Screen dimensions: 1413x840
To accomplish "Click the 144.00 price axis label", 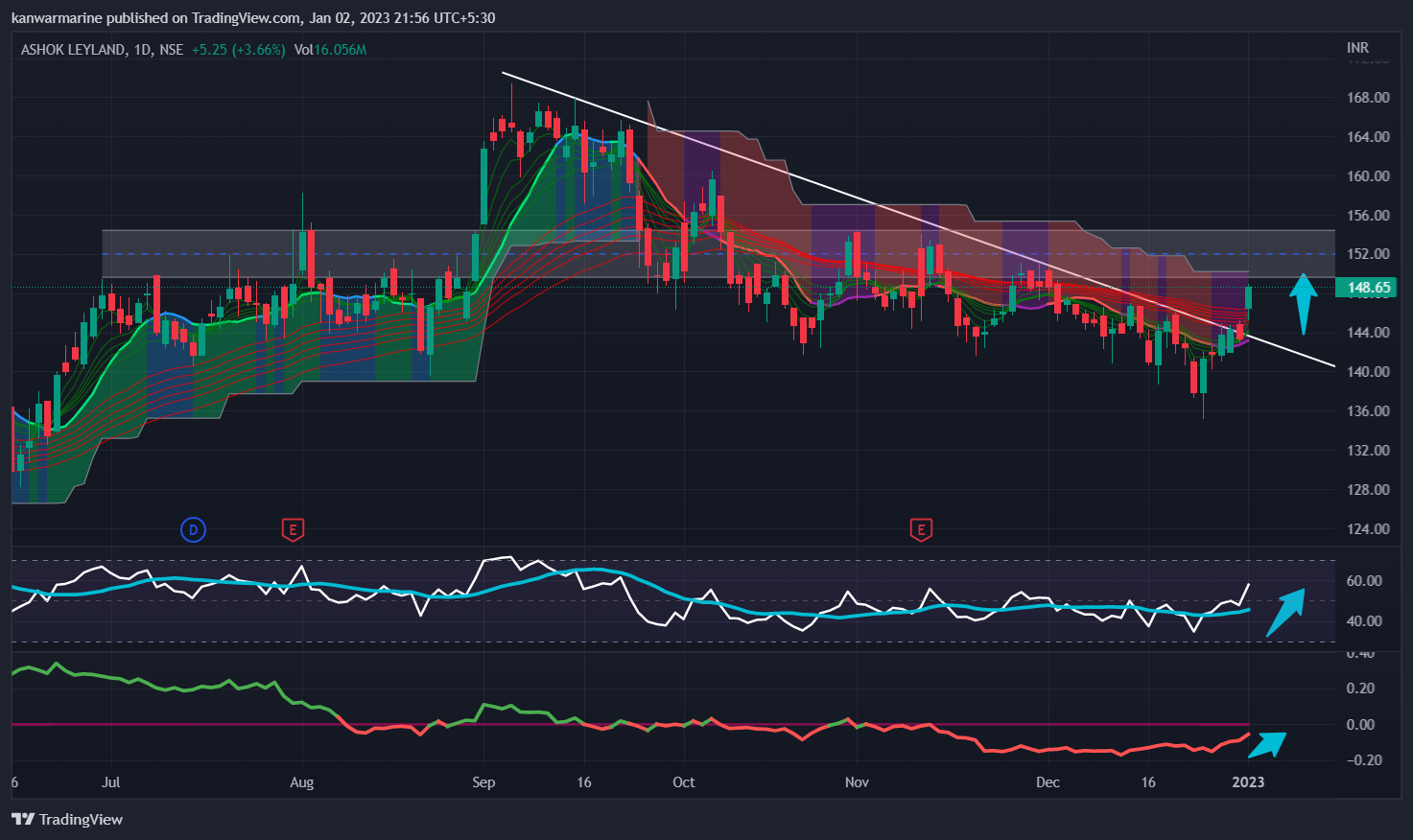I will 1368,332.
